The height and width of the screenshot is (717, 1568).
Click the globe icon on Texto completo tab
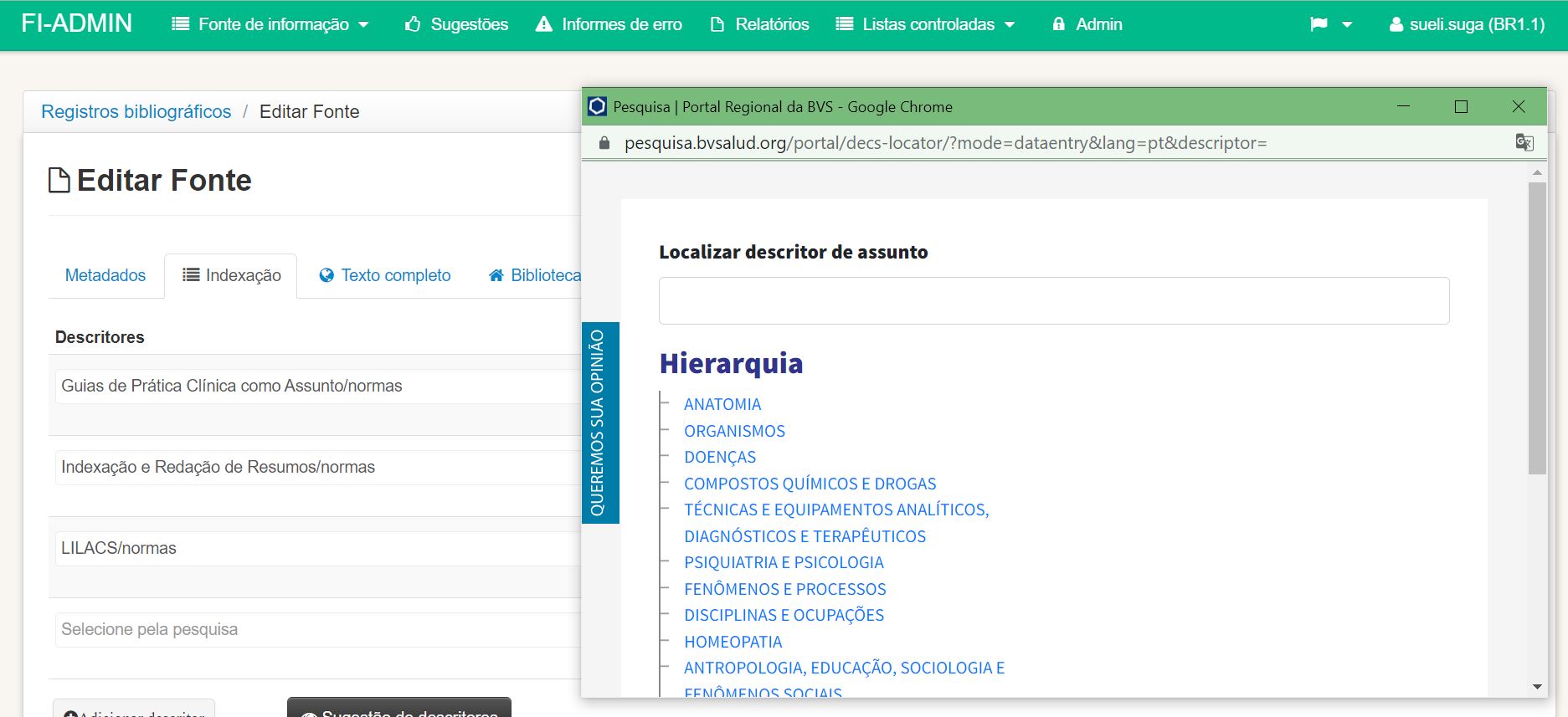point(326,275)
